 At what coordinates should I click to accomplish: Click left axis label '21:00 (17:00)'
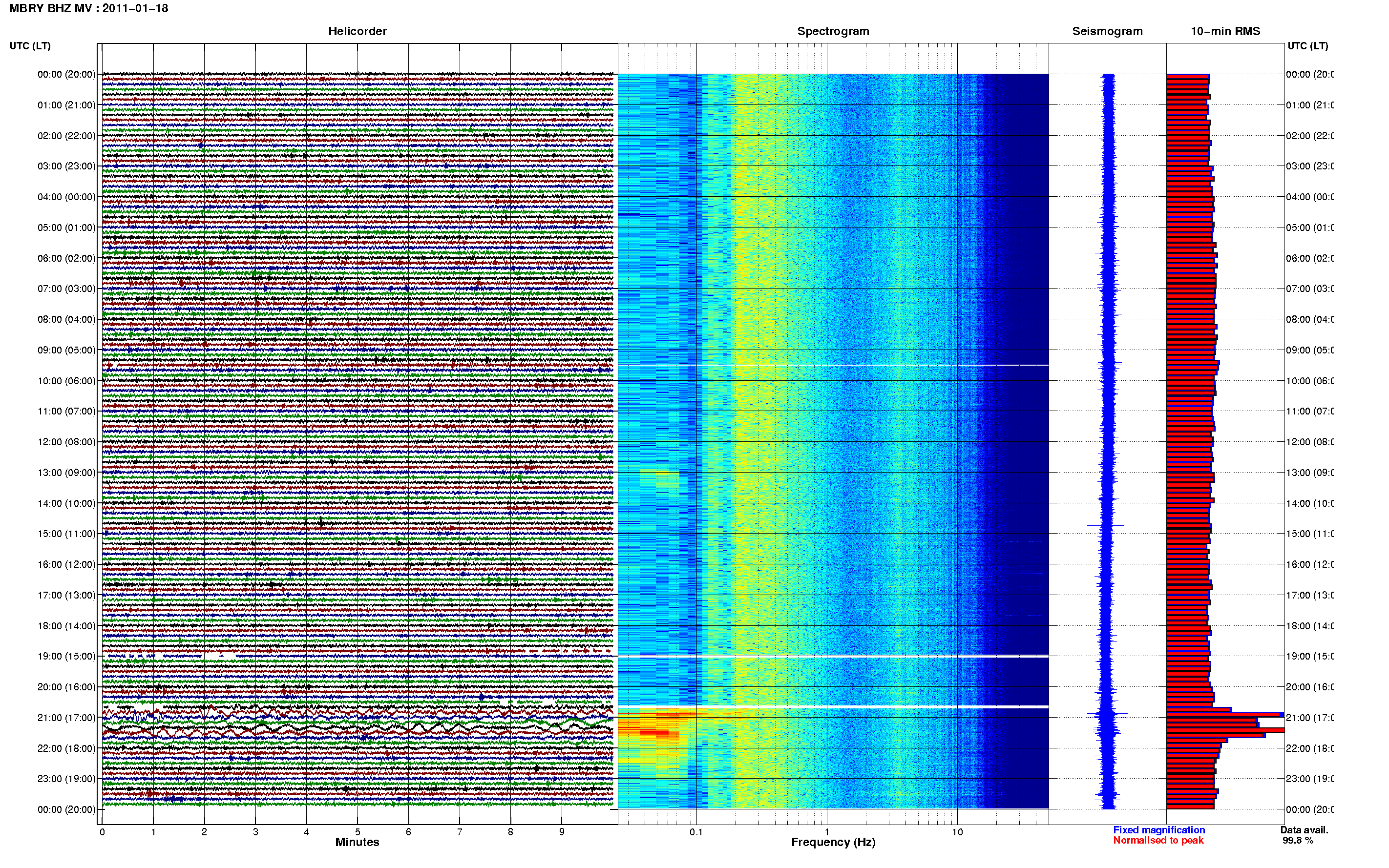point(66,718)
